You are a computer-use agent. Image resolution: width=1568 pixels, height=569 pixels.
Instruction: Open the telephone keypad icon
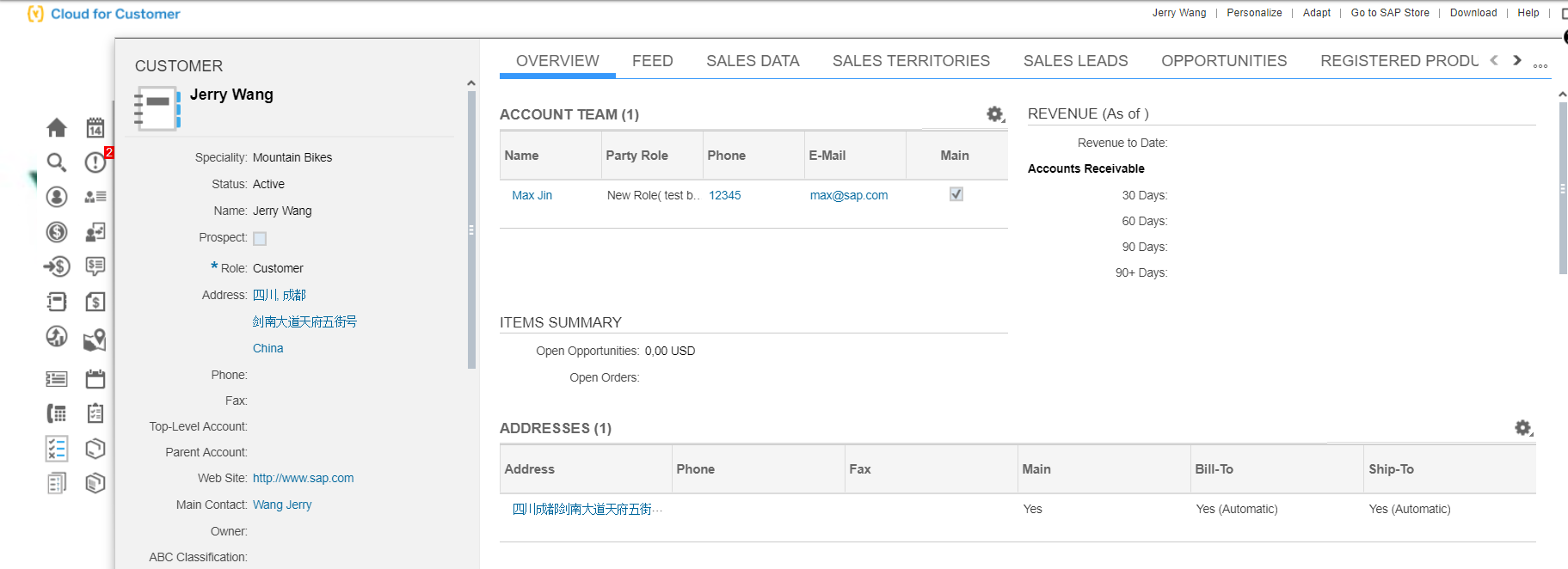(57, 414)
